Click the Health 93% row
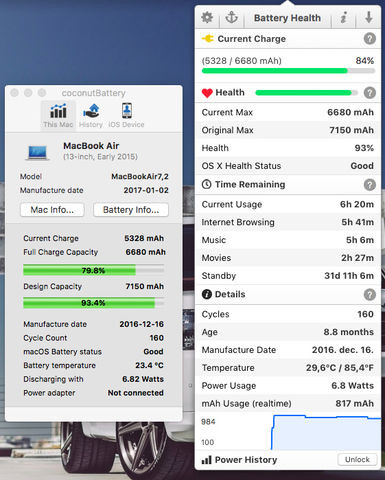The height and width of the screenshot is (480, 385). (288, 148)
